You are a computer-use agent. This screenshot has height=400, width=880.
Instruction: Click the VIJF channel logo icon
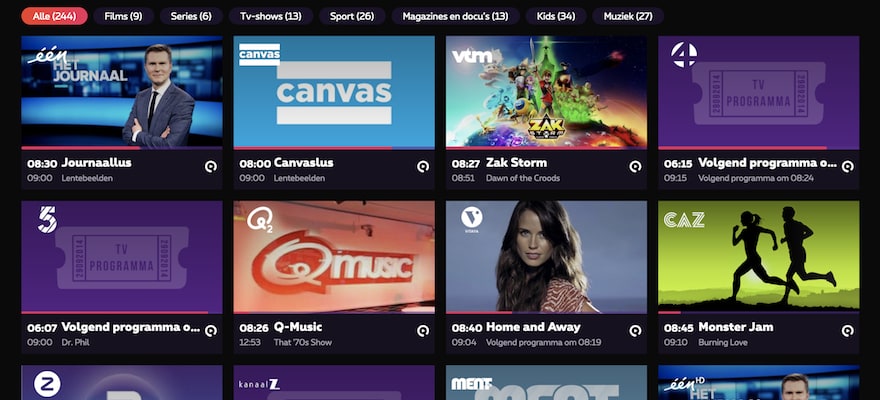[47, 219]
